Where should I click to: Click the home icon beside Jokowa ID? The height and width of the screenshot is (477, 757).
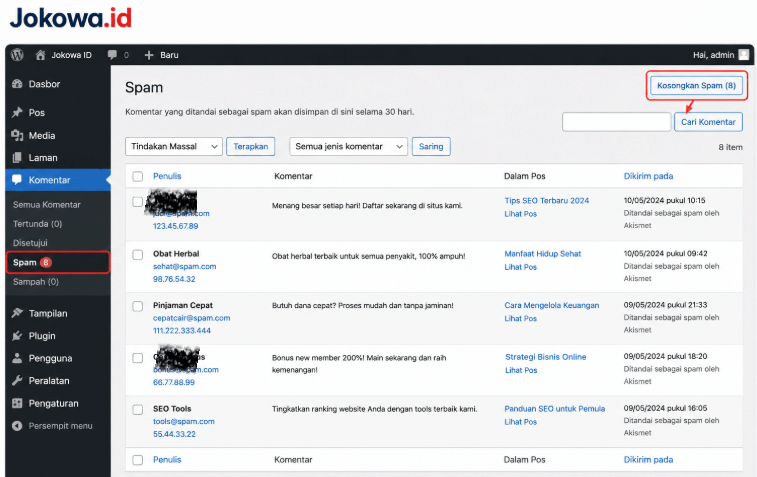[x=41, y=55]
